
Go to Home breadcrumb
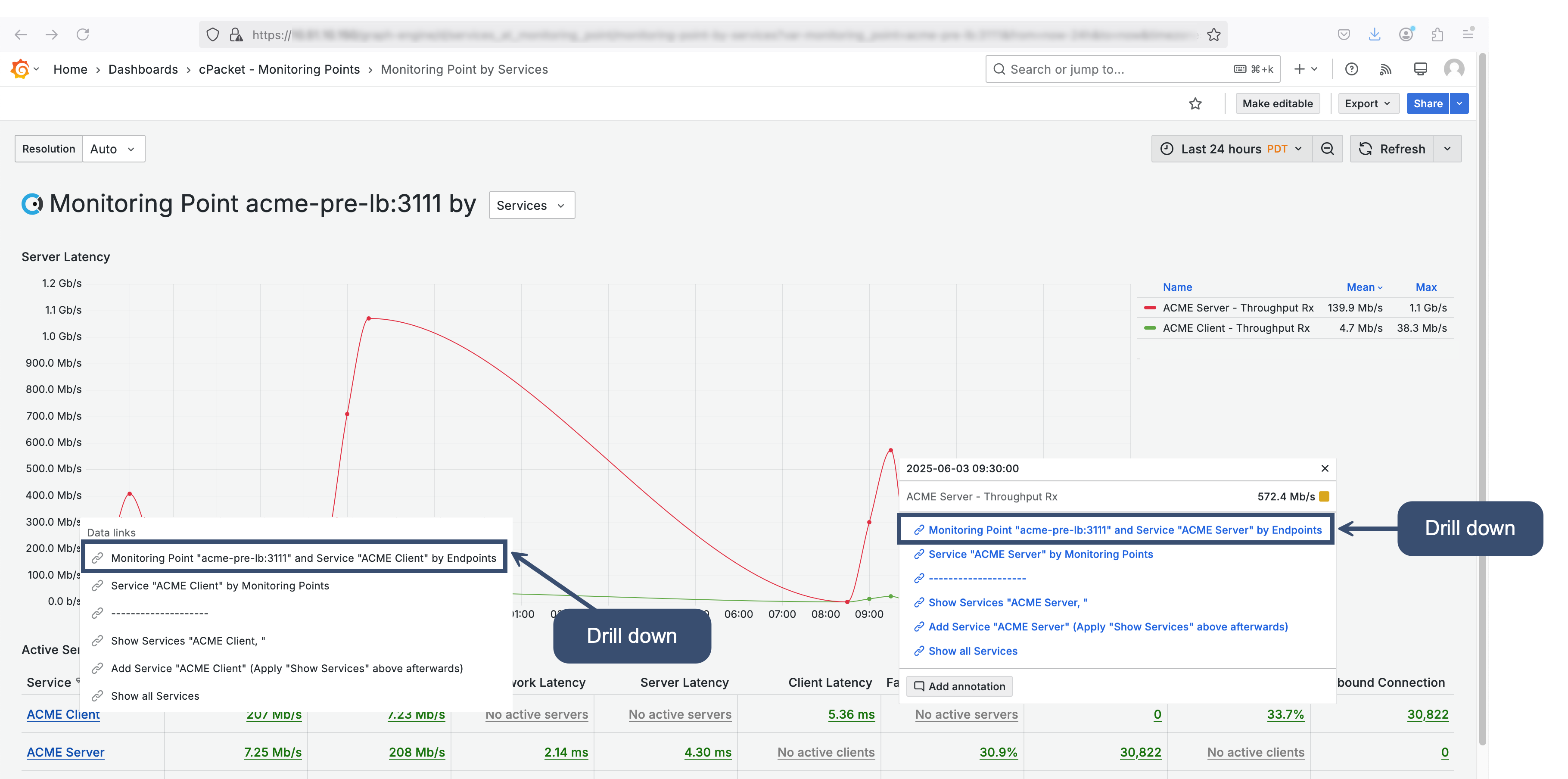coord(70,69)
